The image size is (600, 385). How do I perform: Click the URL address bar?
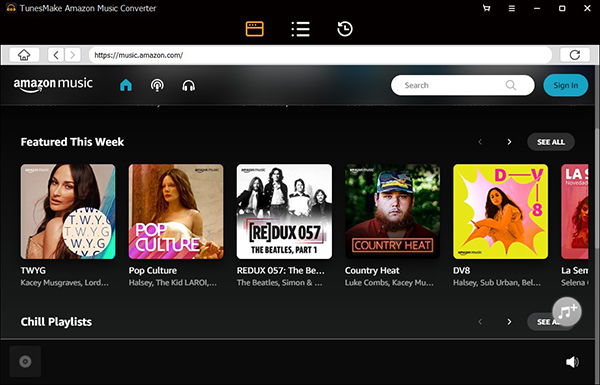pos(320,55)
